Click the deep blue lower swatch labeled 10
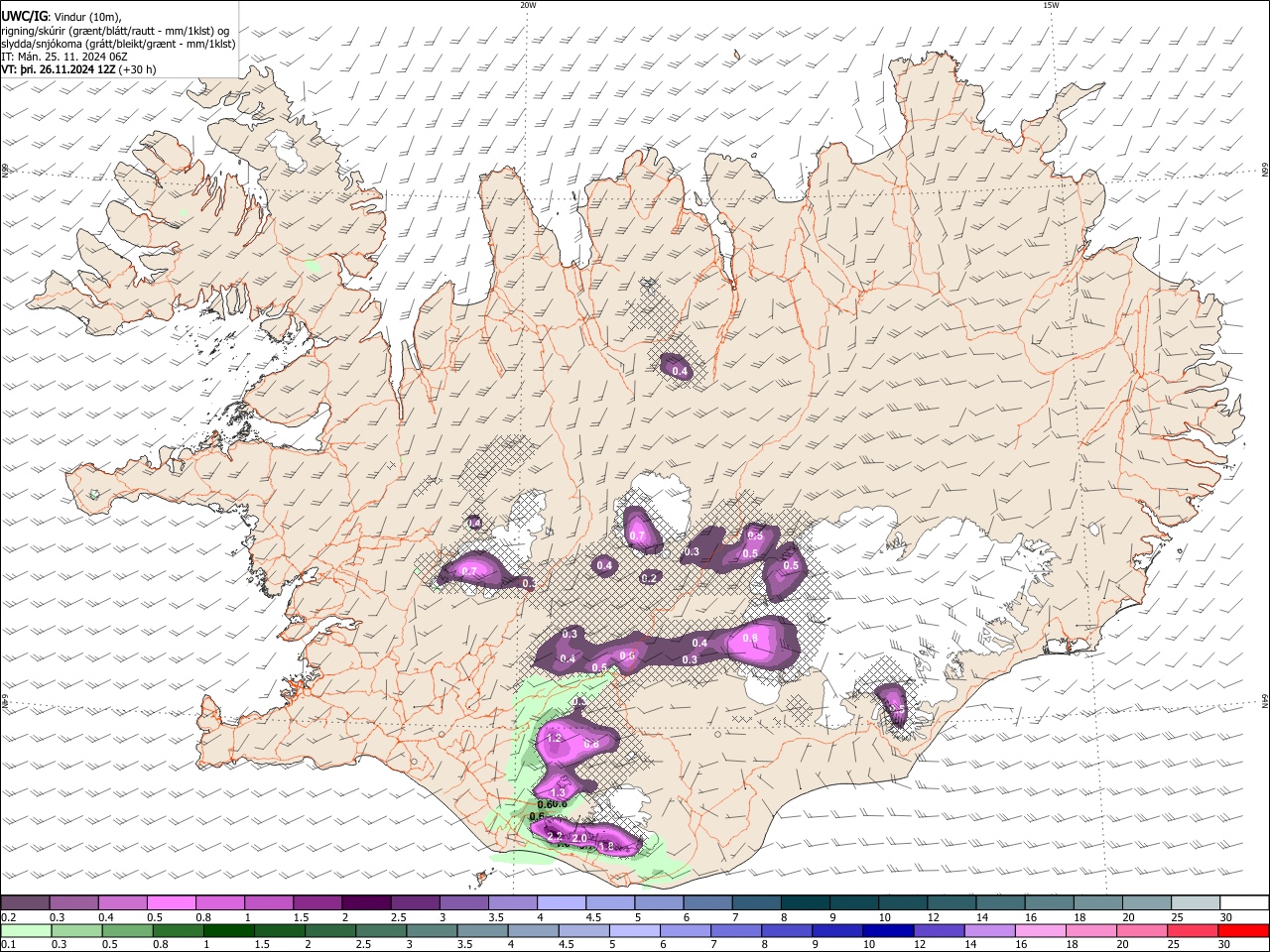 pyautogui.click(x=886, y=930)
